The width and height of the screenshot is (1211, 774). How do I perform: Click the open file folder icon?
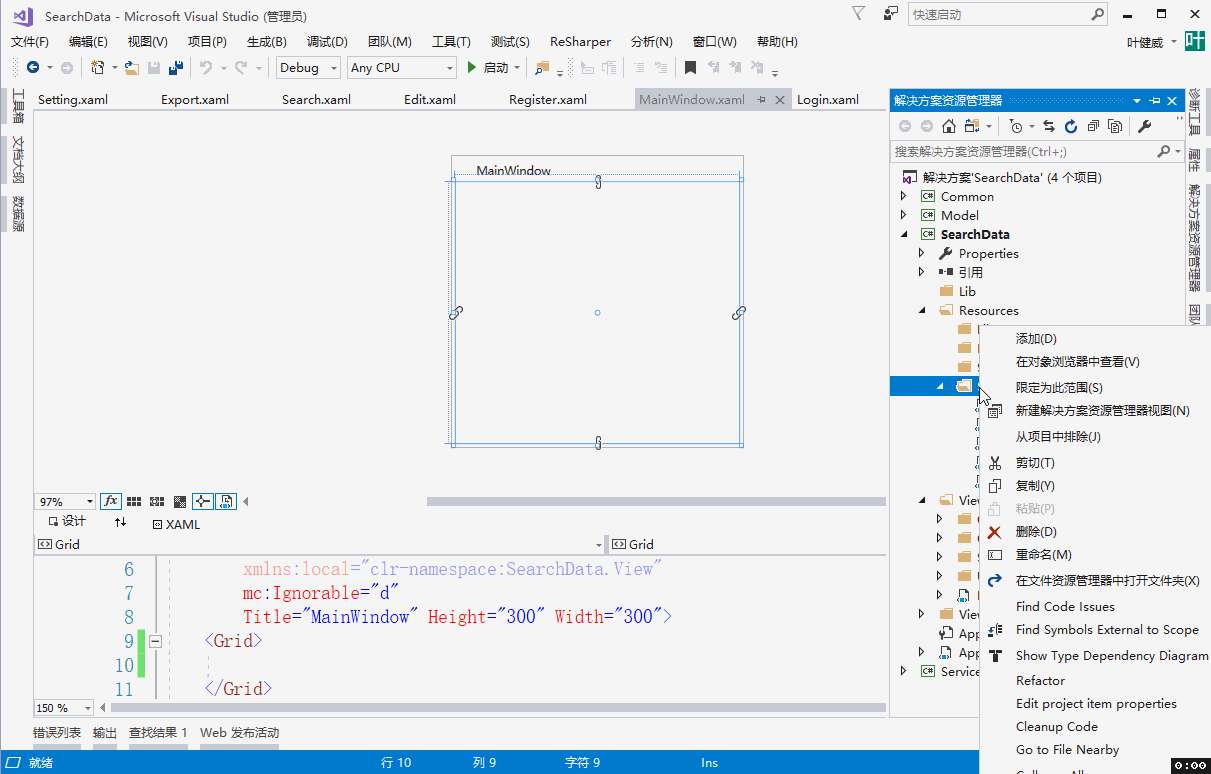click(132, 68)
